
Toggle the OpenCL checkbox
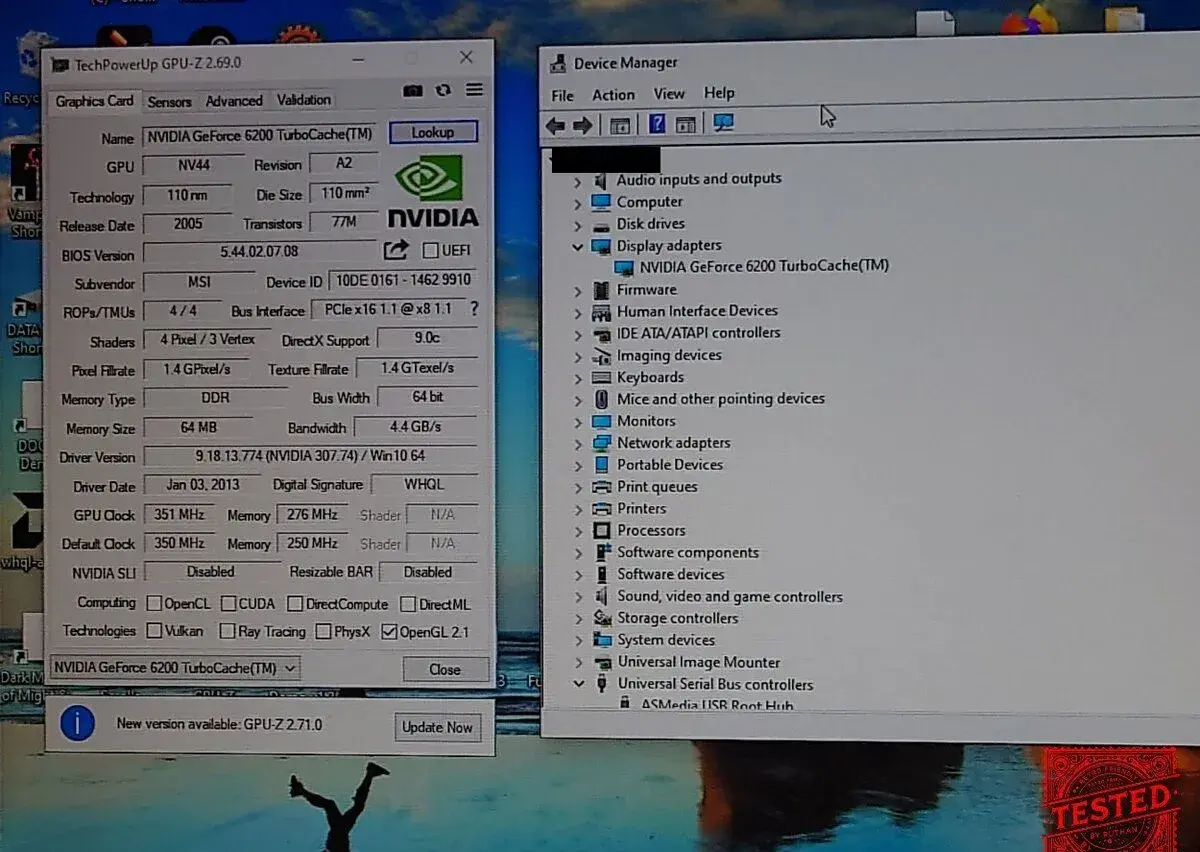click(x=154, y=604)
